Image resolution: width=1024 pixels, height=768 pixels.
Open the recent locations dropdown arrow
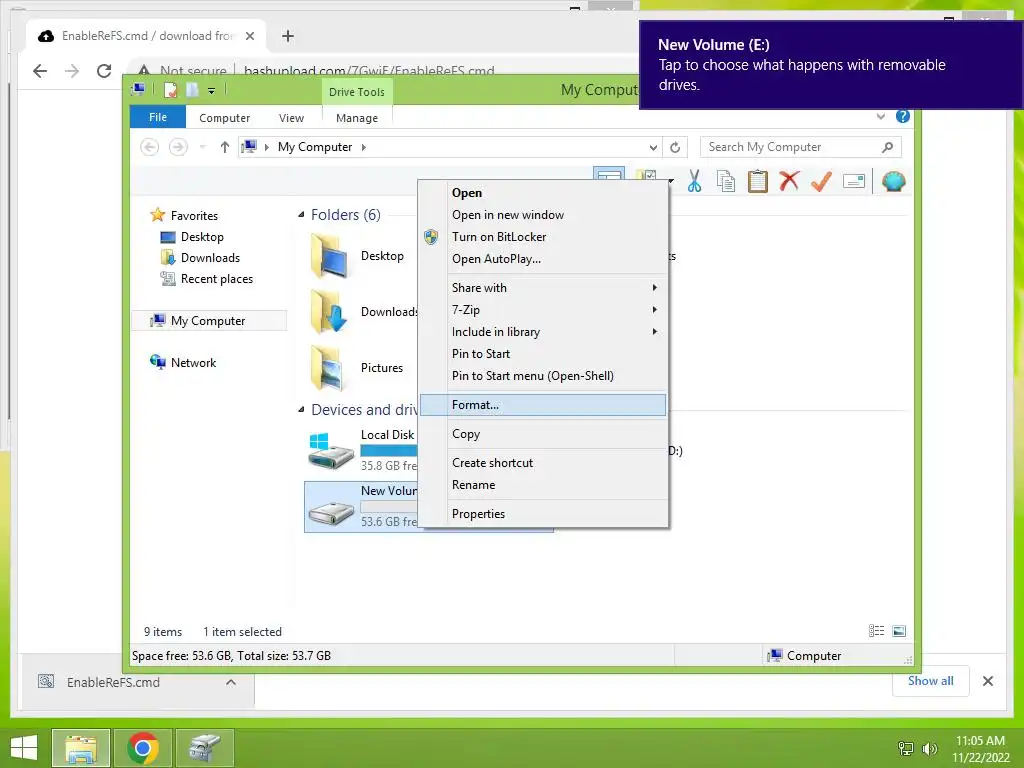[202, 147]
